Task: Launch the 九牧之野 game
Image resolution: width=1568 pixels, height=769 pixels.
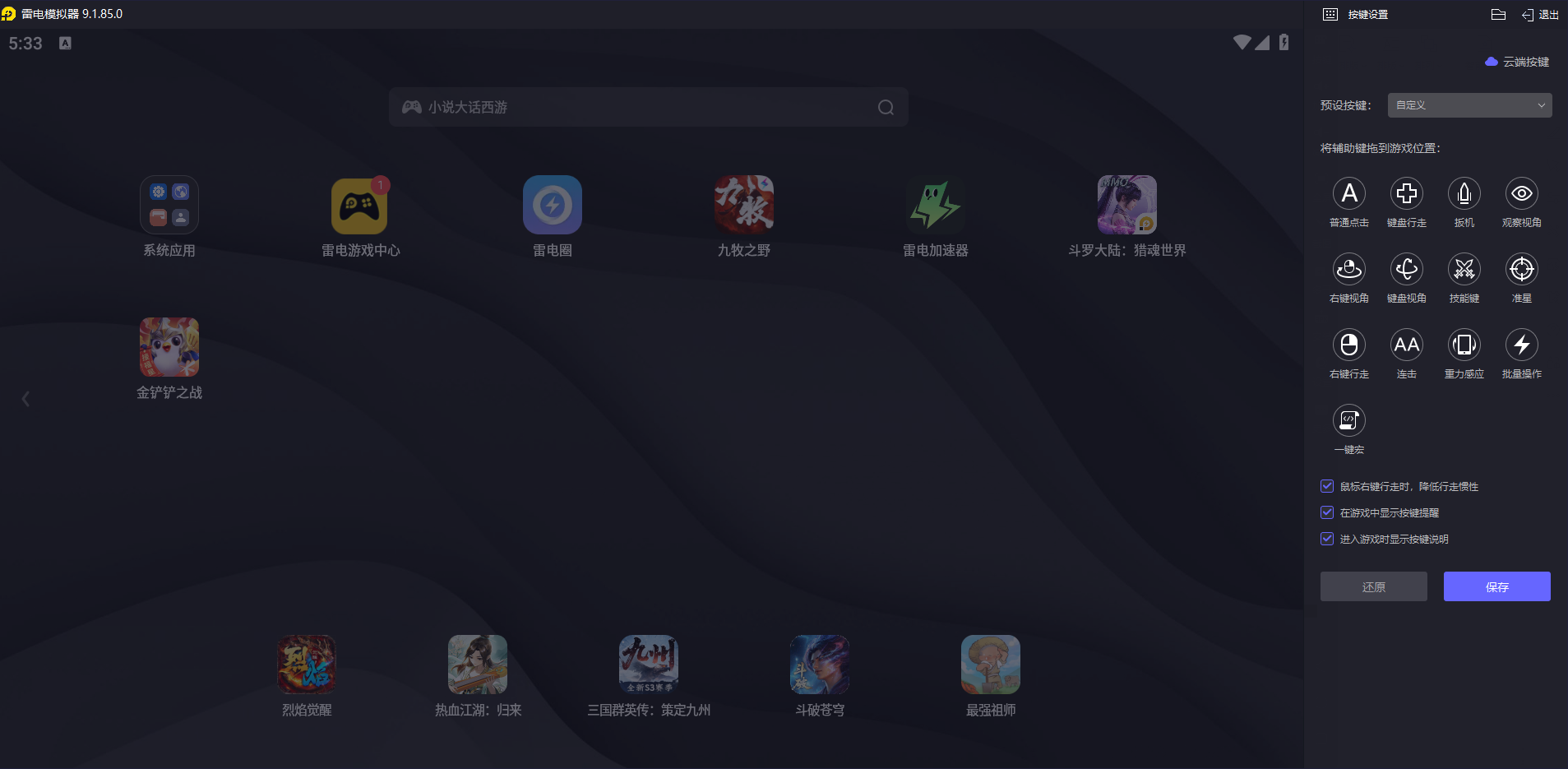Action: pos(744,205)
